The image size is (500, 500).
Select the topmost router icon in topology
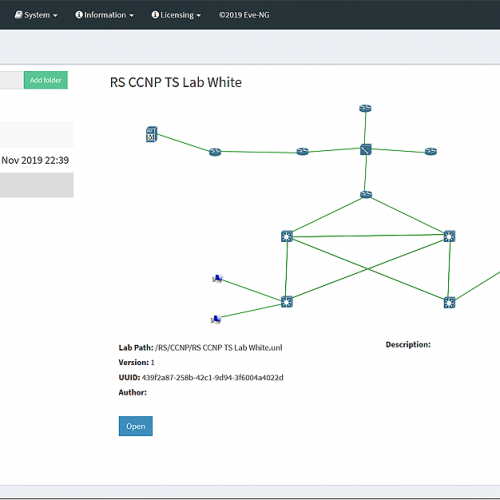coord(365,108)
